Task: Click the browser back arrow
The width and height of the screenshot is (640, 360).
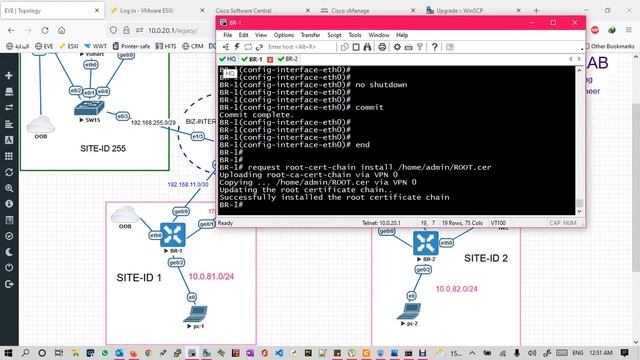Action: (11, 31)
